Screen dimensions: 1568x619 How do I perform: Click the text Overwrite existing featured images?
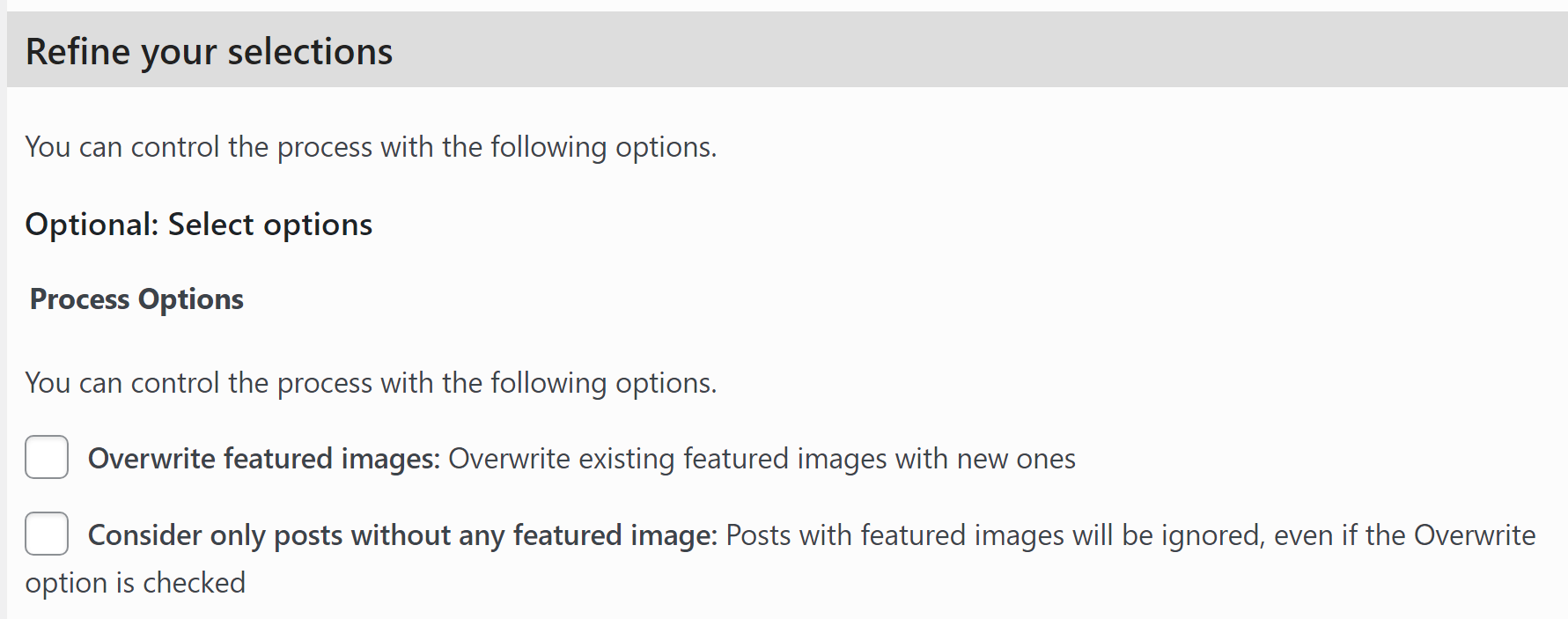click(x=762, y=458)
